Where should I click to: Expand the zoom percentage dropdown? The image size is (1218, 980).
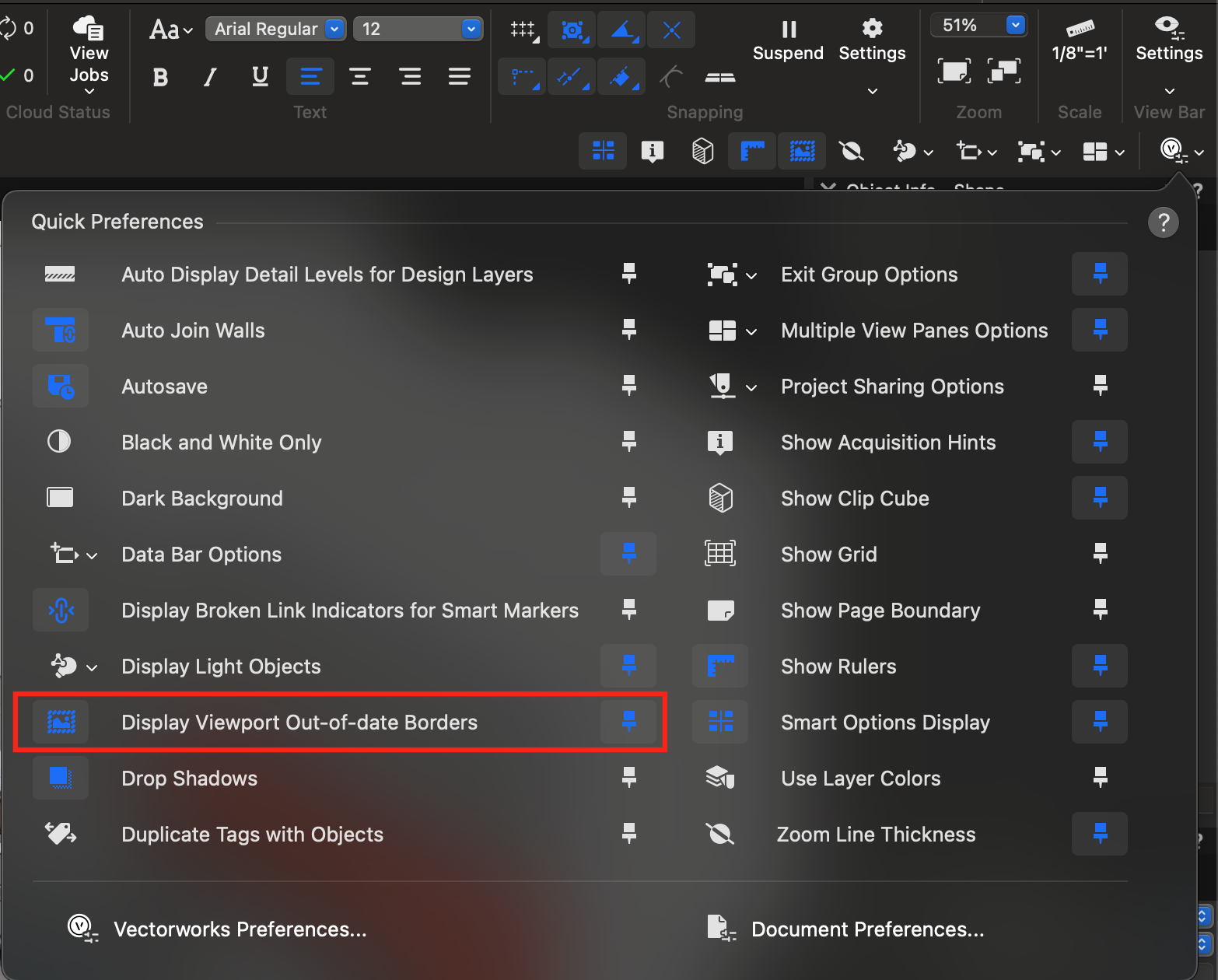(x=1015, y=26)
